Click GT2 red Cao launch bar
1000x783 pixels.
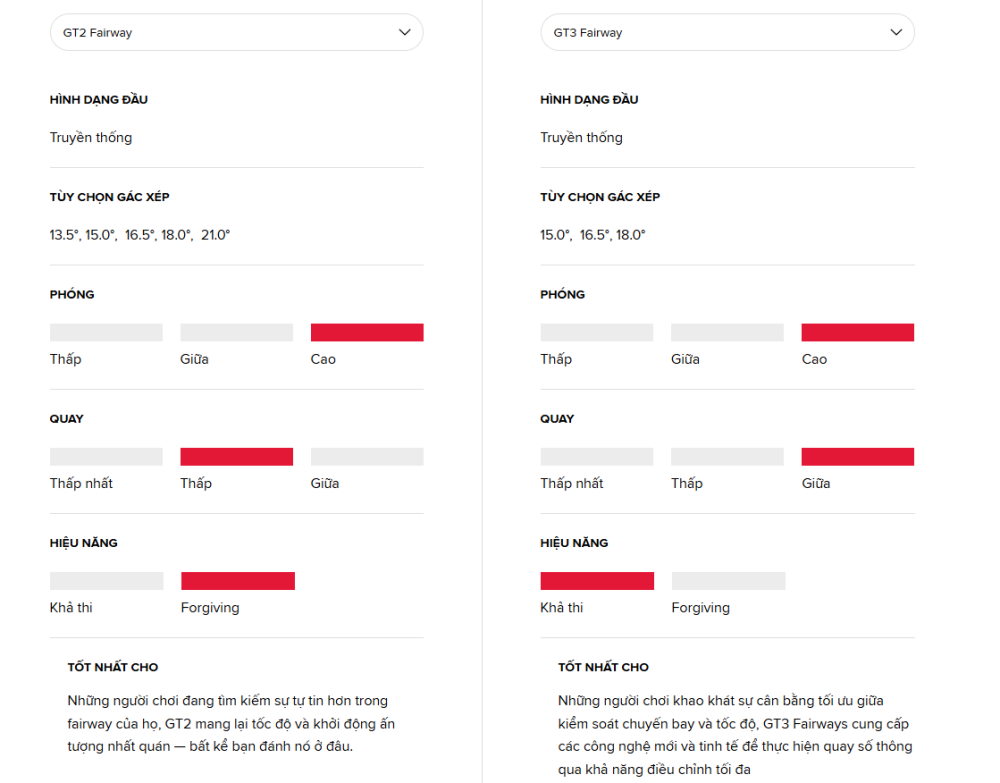tap(367, 332)
